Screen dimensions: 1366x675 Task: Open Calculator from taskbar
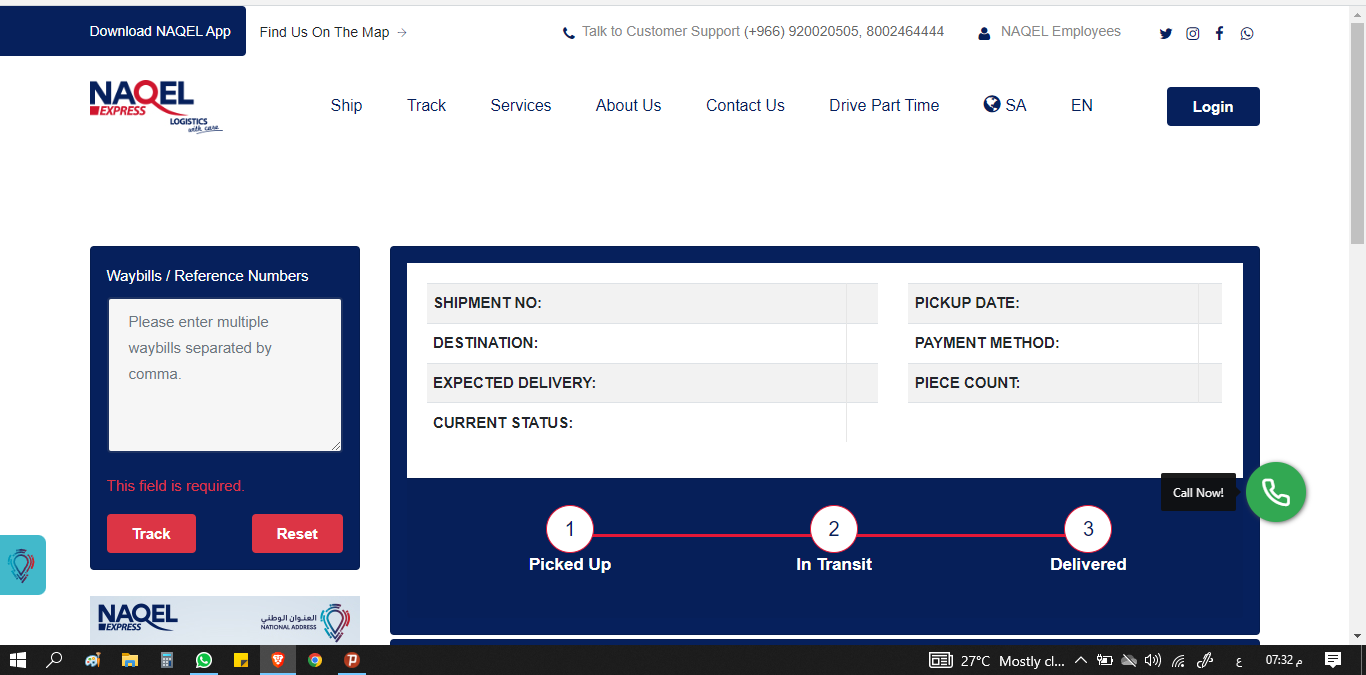[167, 660]
